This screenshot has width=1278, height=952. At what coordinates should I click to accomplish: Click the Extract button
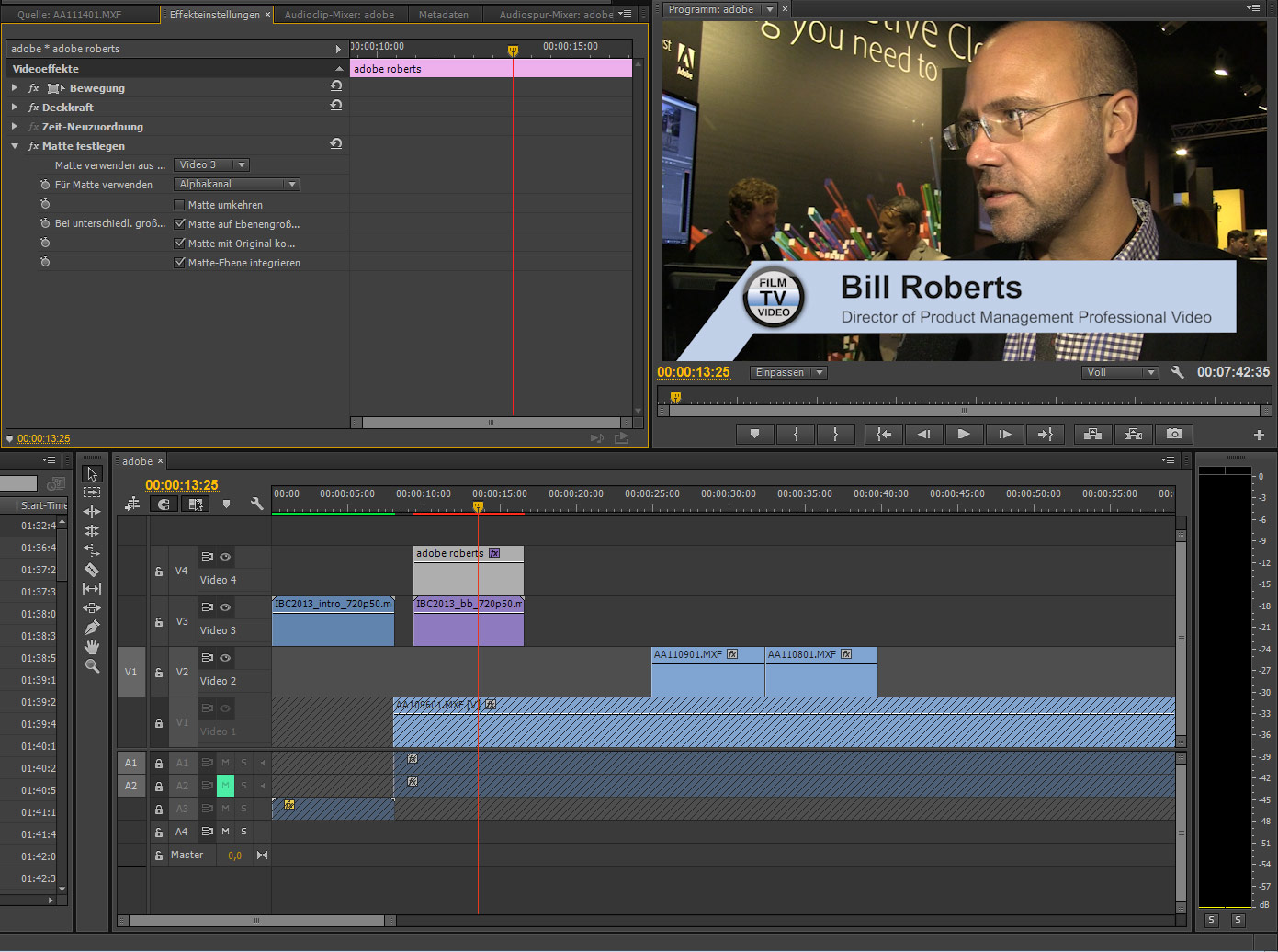point(1133,434)
